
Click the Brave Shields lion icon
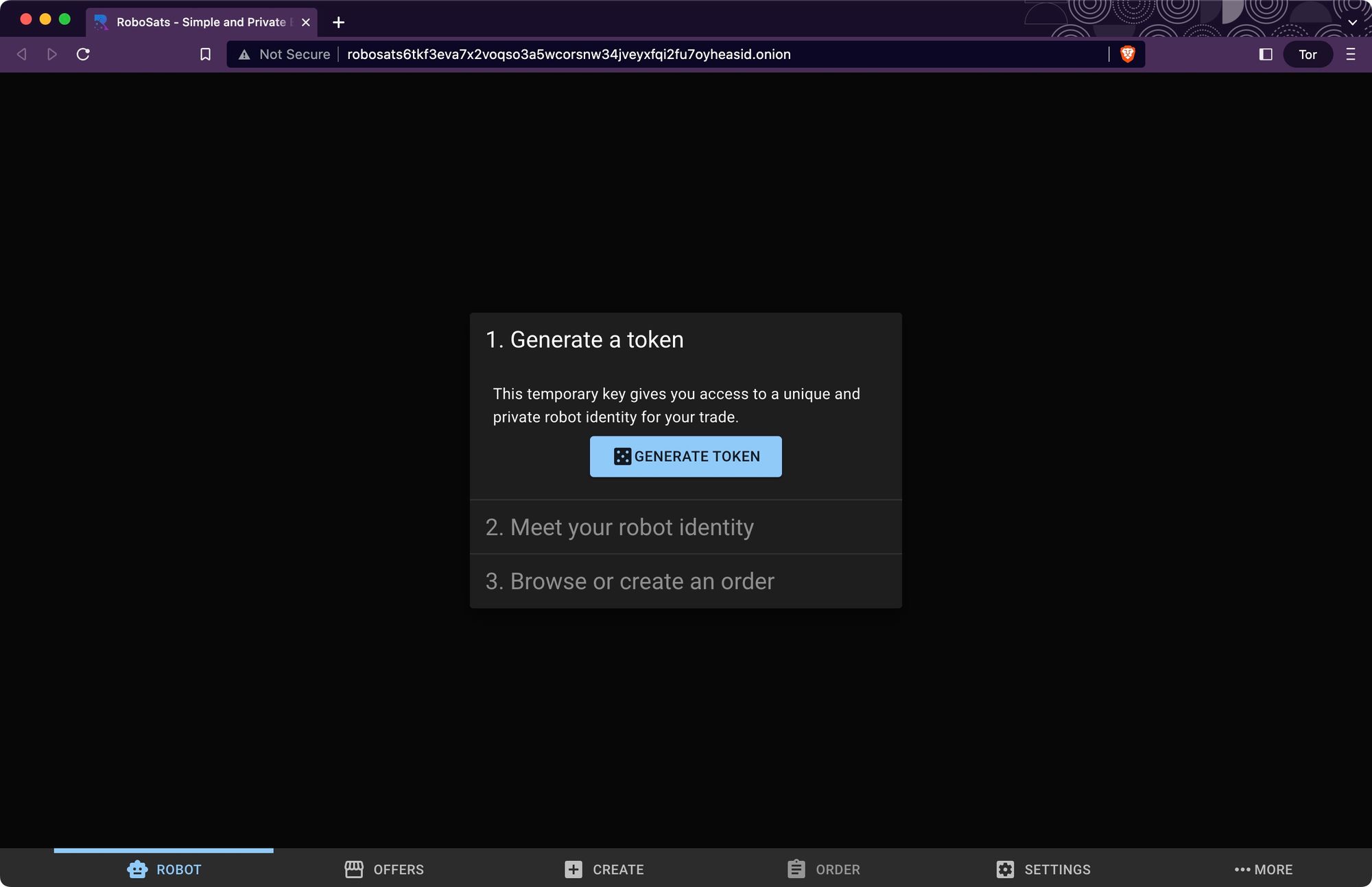pos(1127,54)
